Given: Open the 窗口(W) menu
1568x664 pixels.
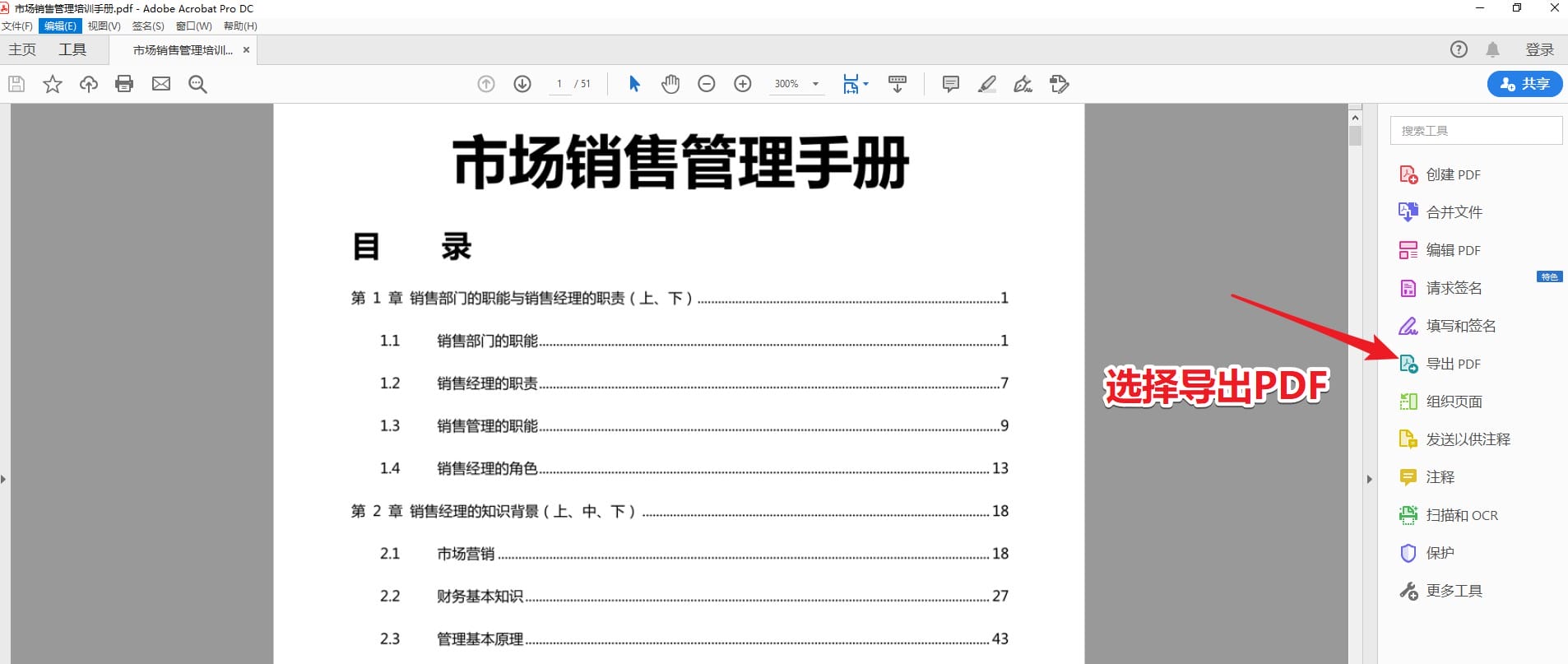Looking at the screenshot, I should tap(194, 26).
